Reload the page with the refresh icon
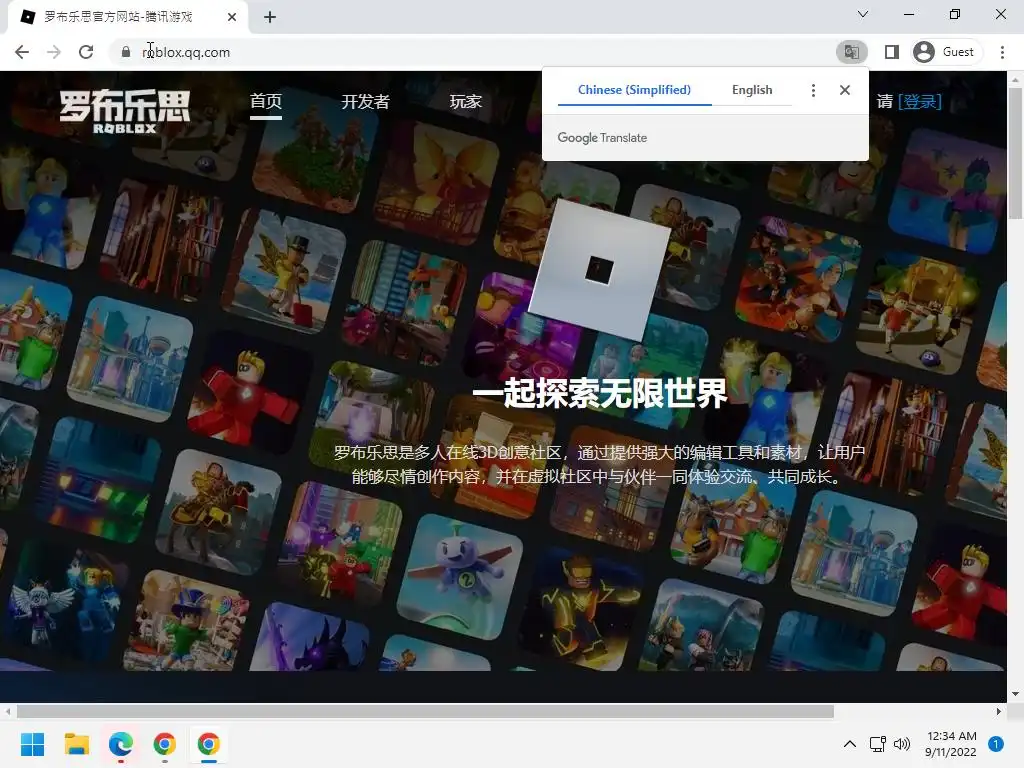The height and width of the screenshot is (768, 1024). [x=86, y=52]
